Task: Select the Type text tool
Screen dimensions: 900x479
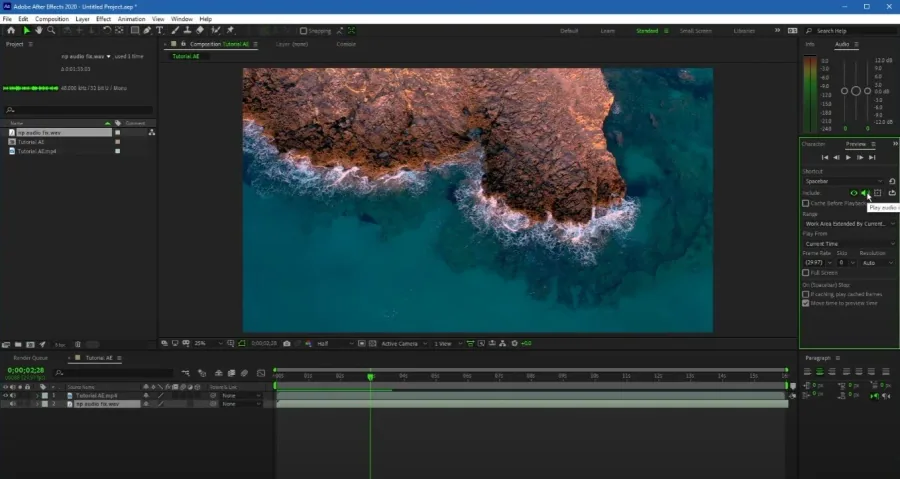Action: 160,30
